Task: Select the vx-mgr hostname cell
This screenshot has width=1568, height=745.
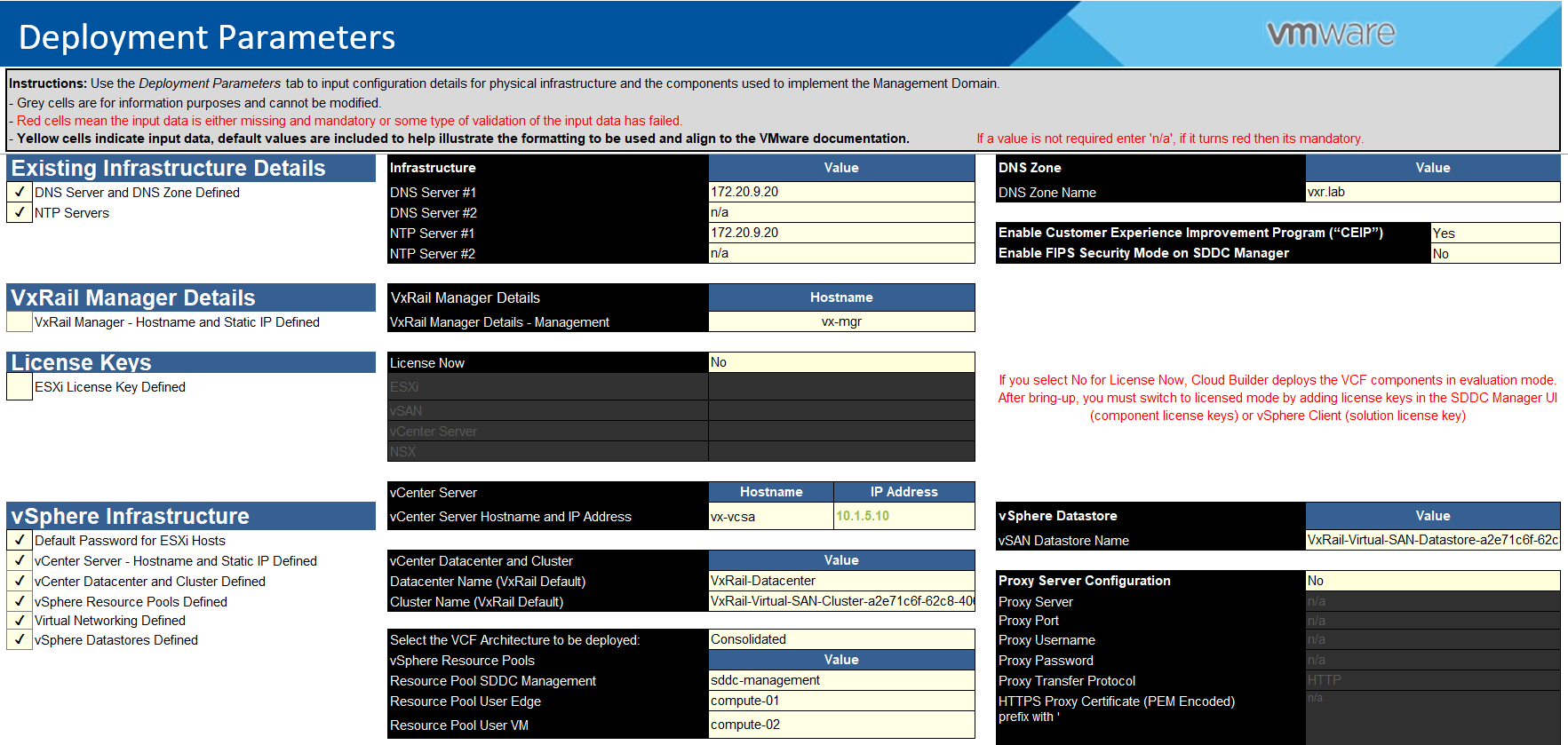Action: [x=841, y=321]
